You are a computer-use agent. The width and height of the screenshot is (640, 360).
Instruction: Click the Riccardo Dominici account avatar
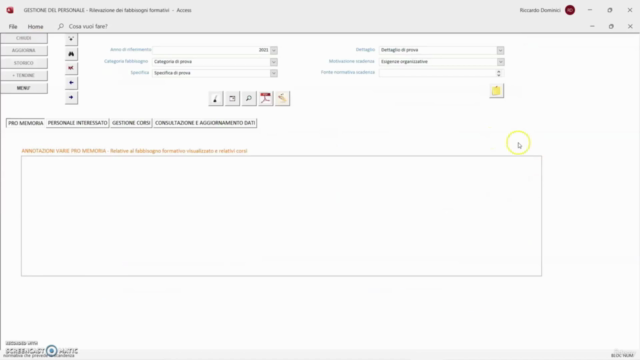(570, 10)
